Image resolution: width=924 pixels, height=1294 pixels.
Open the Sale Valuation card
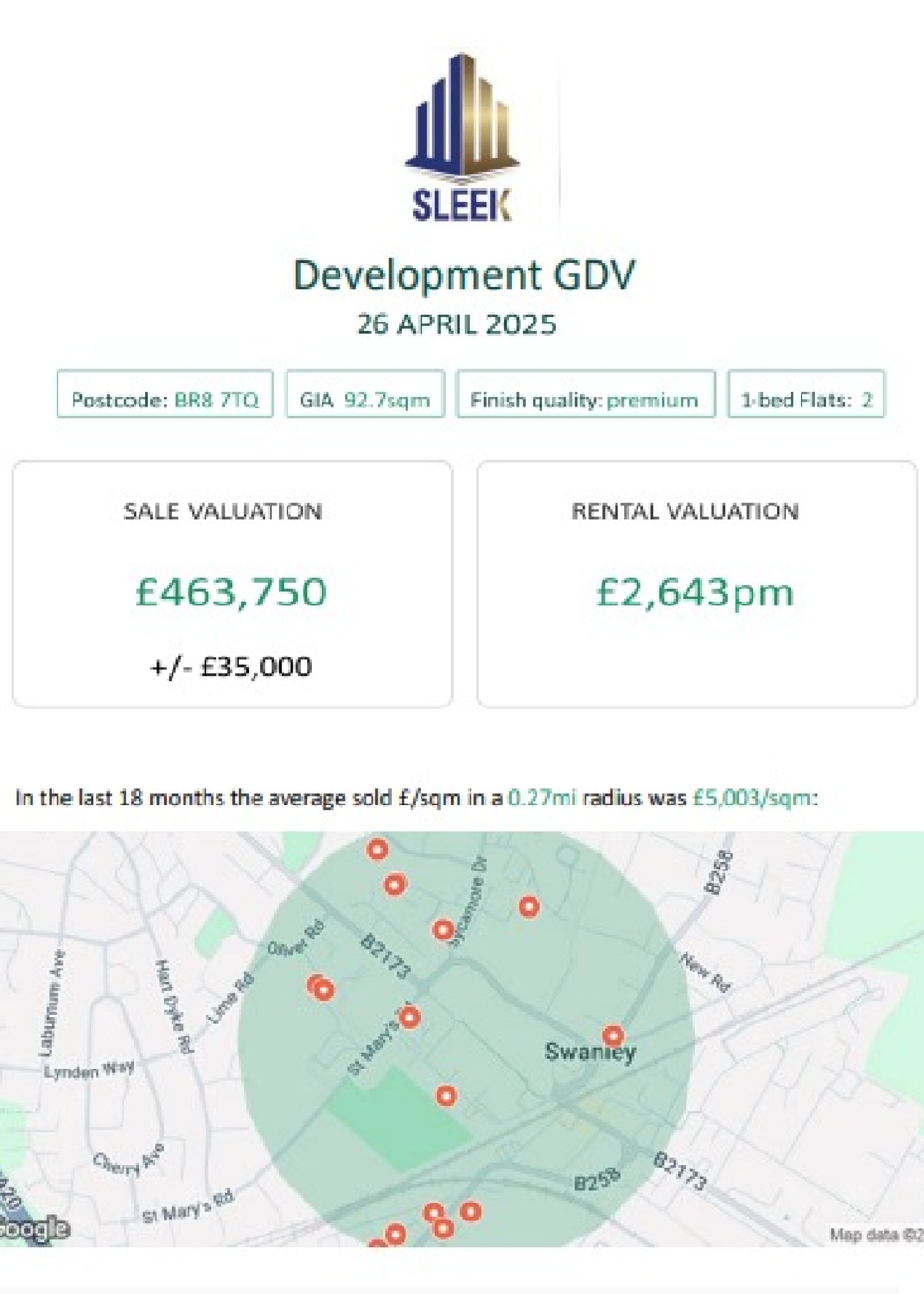(x=232, y=583)
